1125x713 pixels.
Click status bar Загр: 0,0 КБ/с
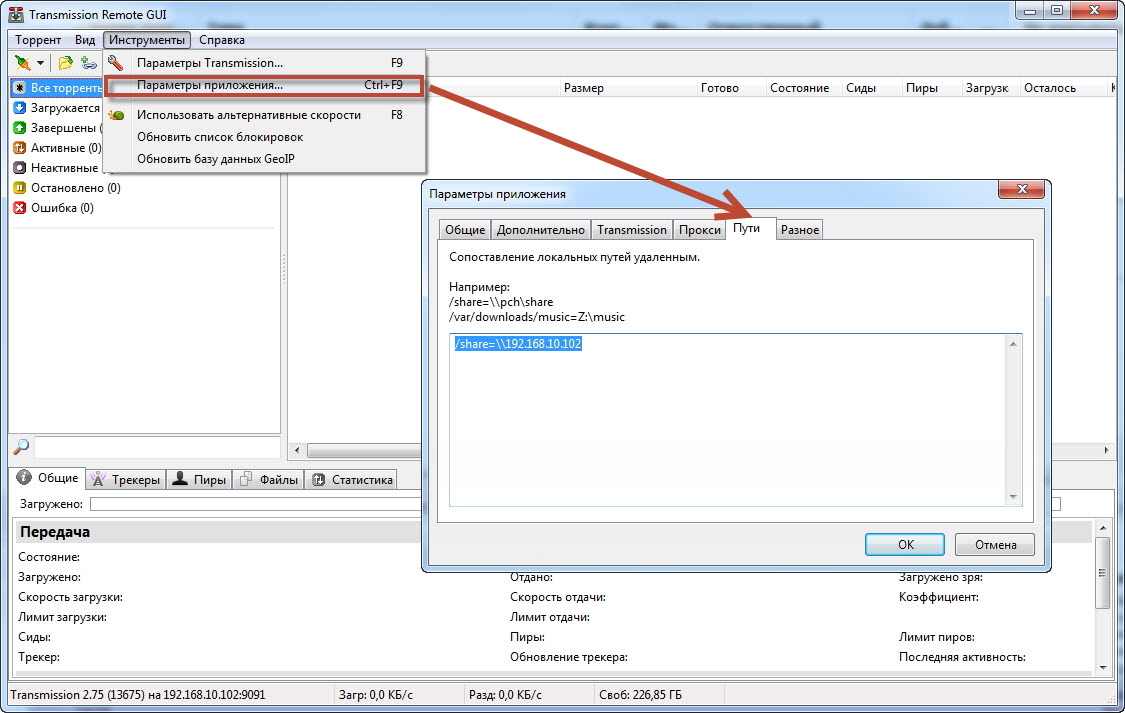pos(376,695)
